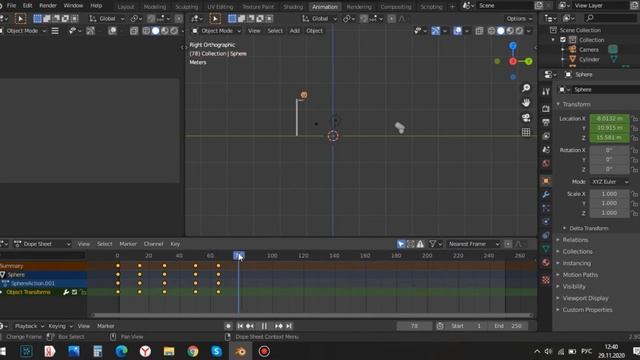Open the Playback dropdown in timeline
Screen dimensions: 640x360
(x=29, y=326)
